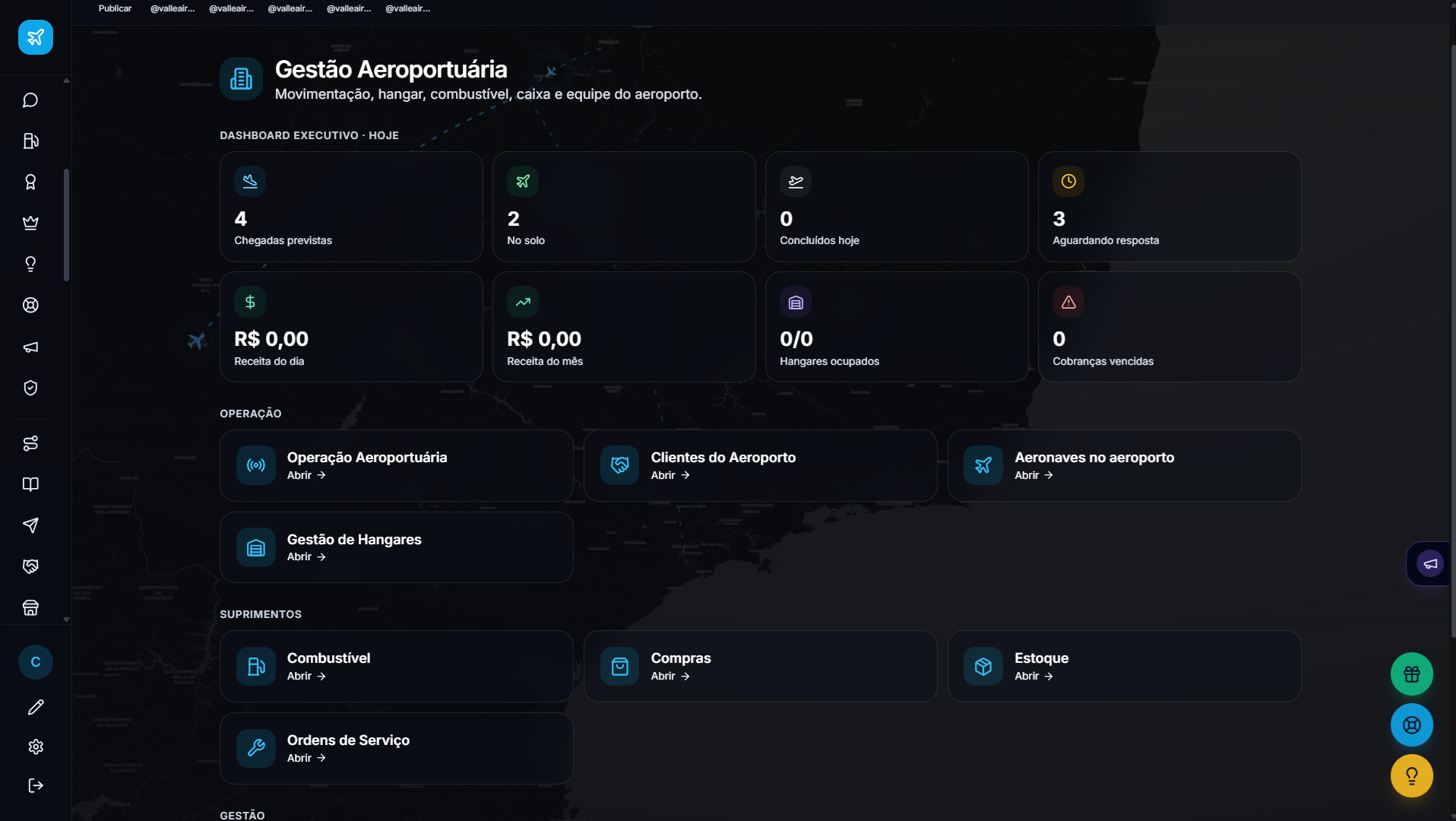Open Gestão de Hangares card
Viewport: 1456px width, 821px height.
pos(396,547)
